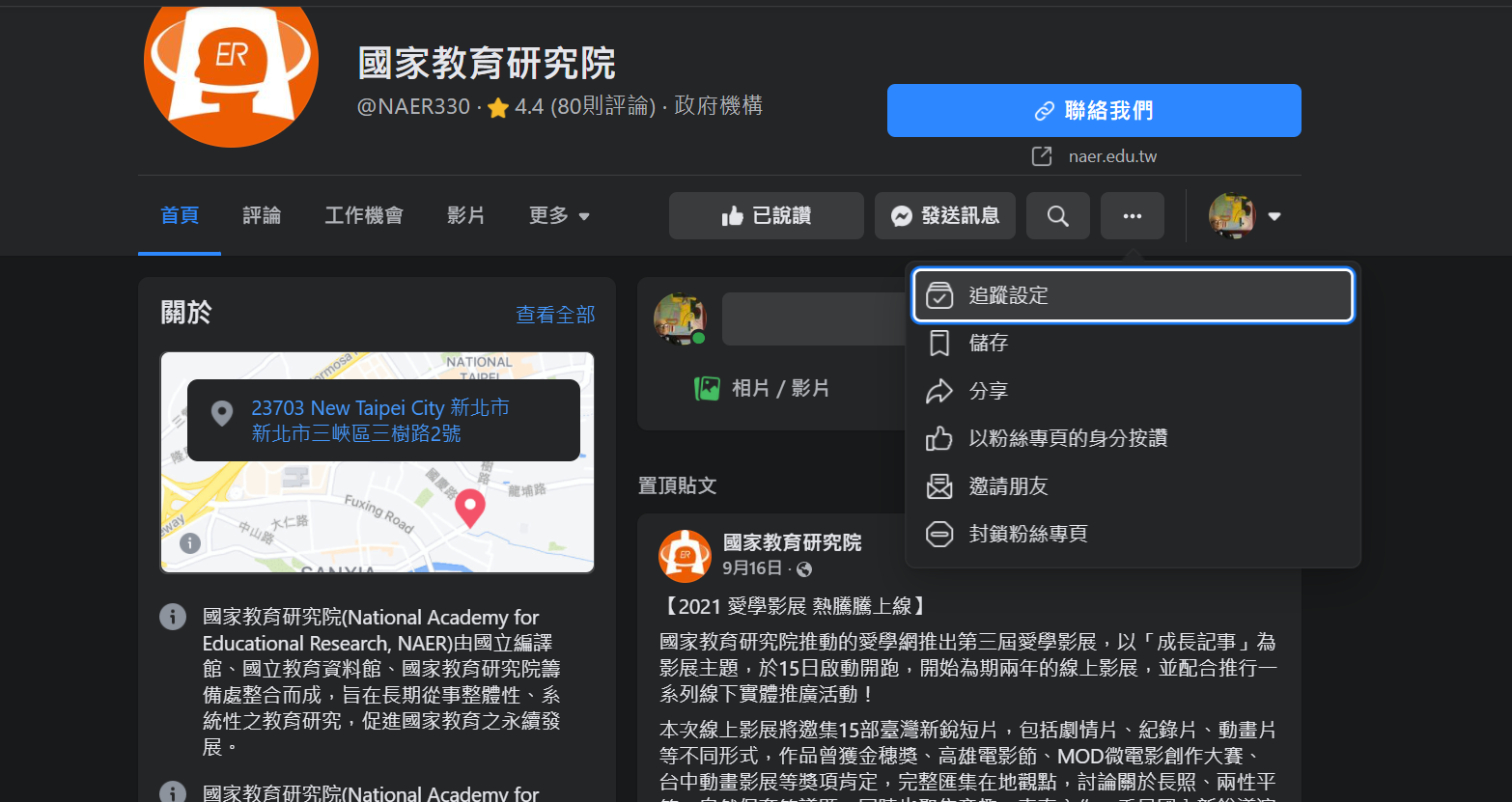
Task: Click the star rating icon
Action: click(x=498, y=107)
